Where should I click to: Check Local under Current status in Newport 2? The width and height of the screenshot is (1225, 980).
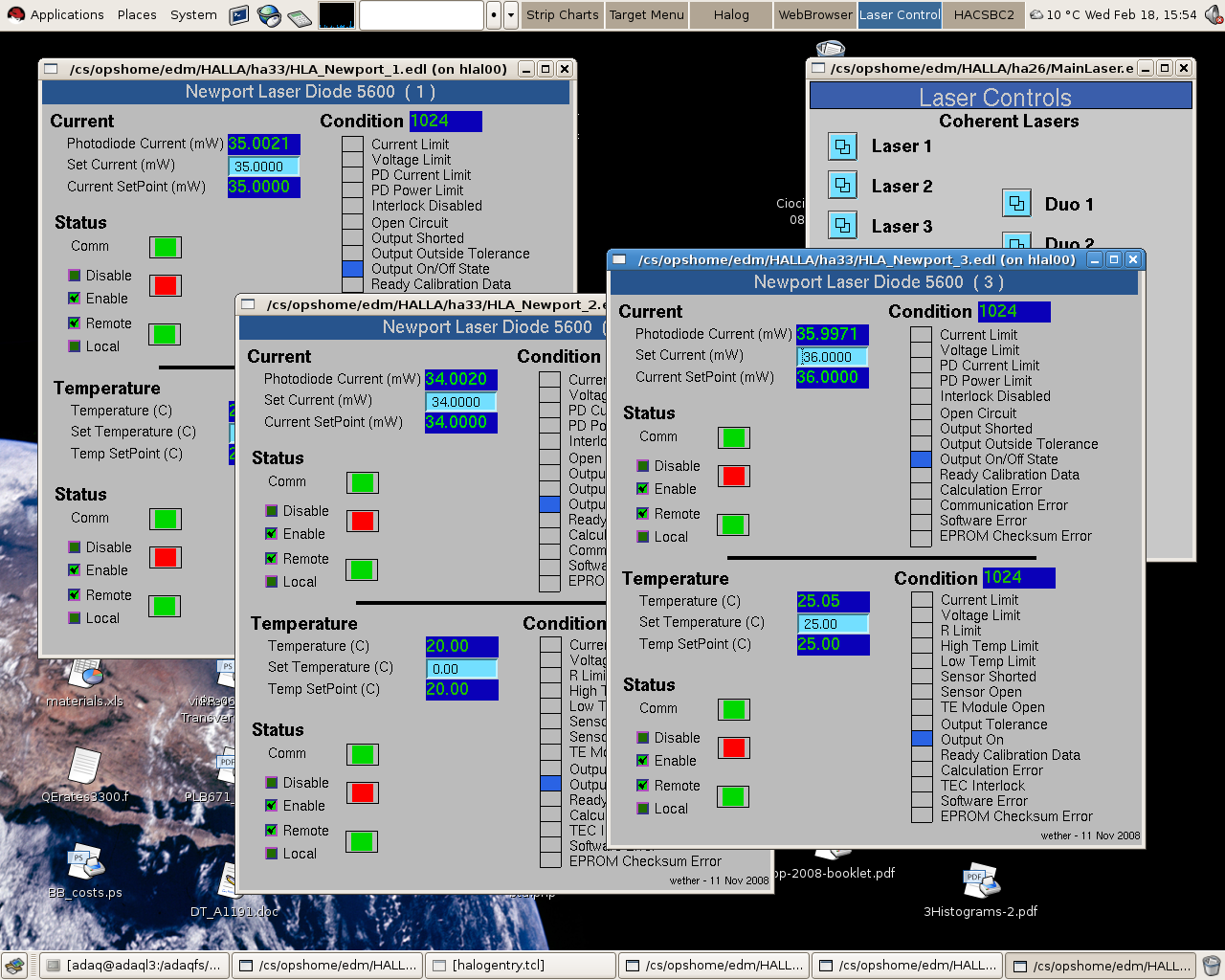(272, 582)
